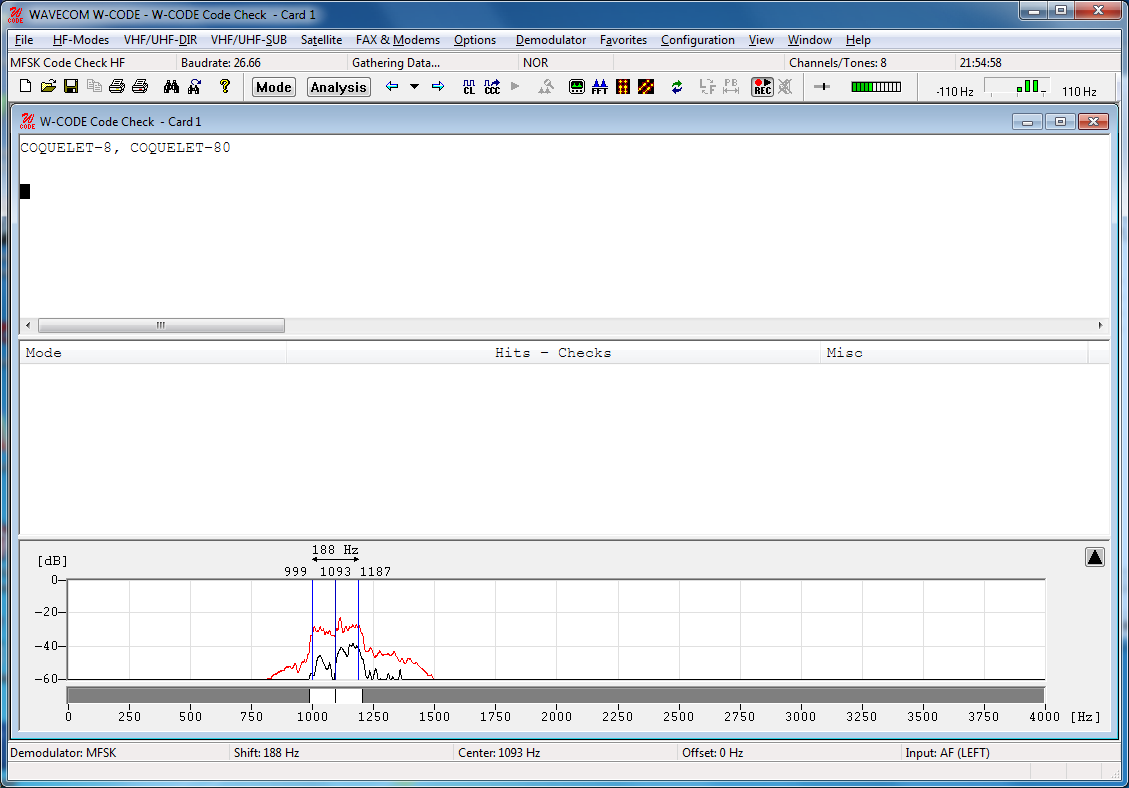This screenshot has width=1129, height=788.
Task: Toggle the REC recording button
Action: pos(763,87)
